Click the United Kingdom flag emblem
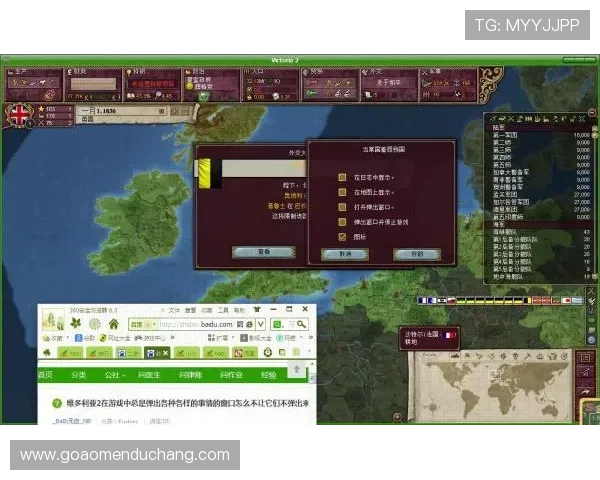 [19, 114]
